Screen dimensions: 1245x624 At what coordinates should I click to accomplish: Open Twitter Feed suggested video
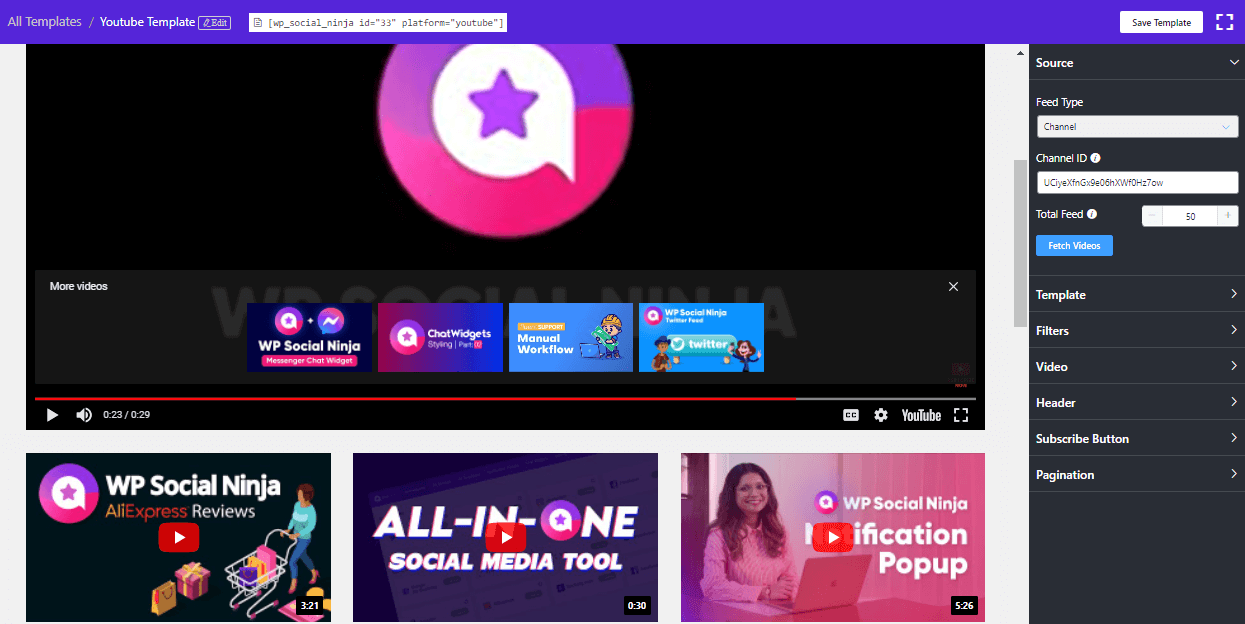[x=701, y=337]
